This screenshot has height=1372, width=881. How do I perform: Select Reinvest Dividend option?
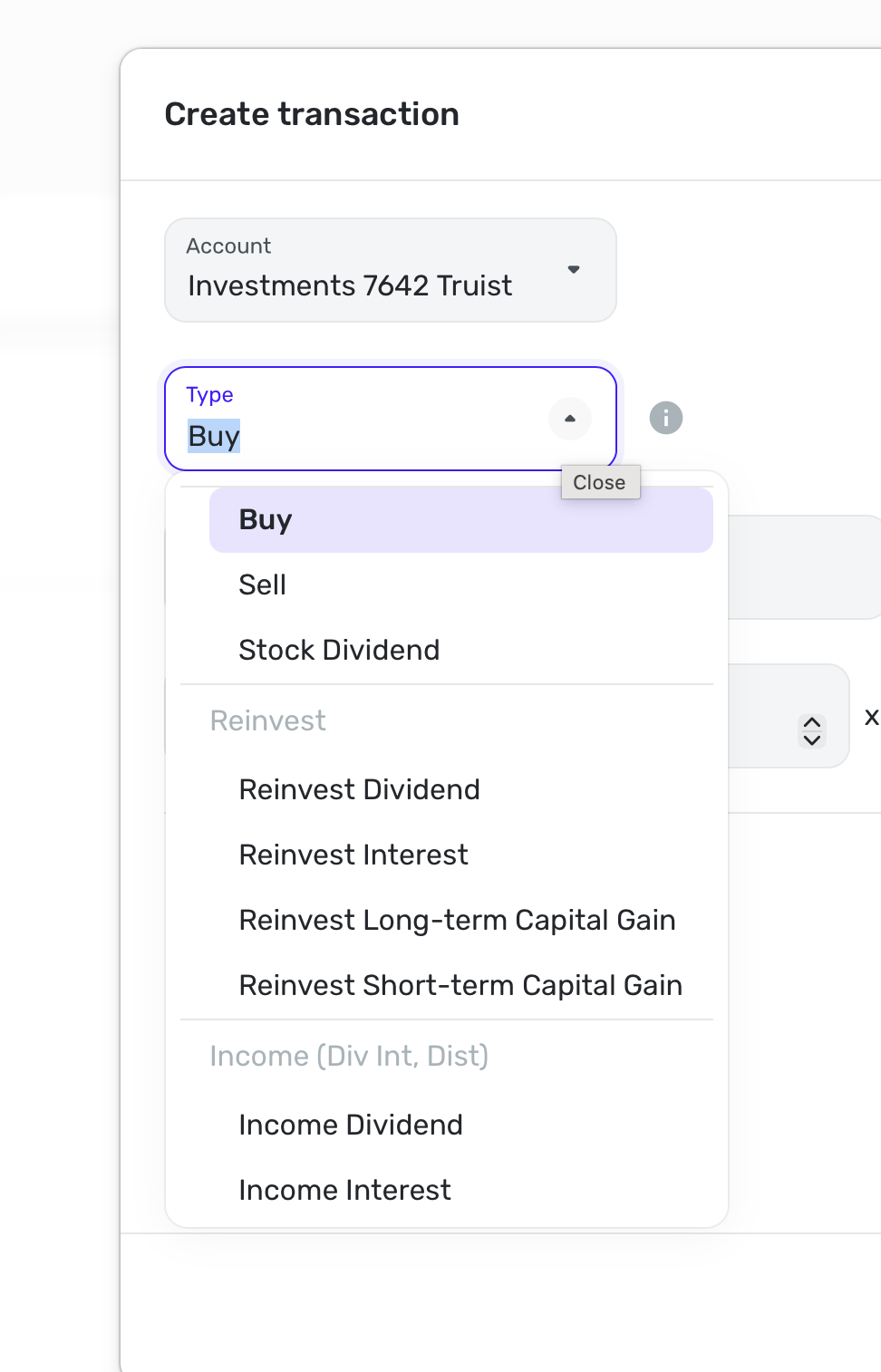point(359,789)
